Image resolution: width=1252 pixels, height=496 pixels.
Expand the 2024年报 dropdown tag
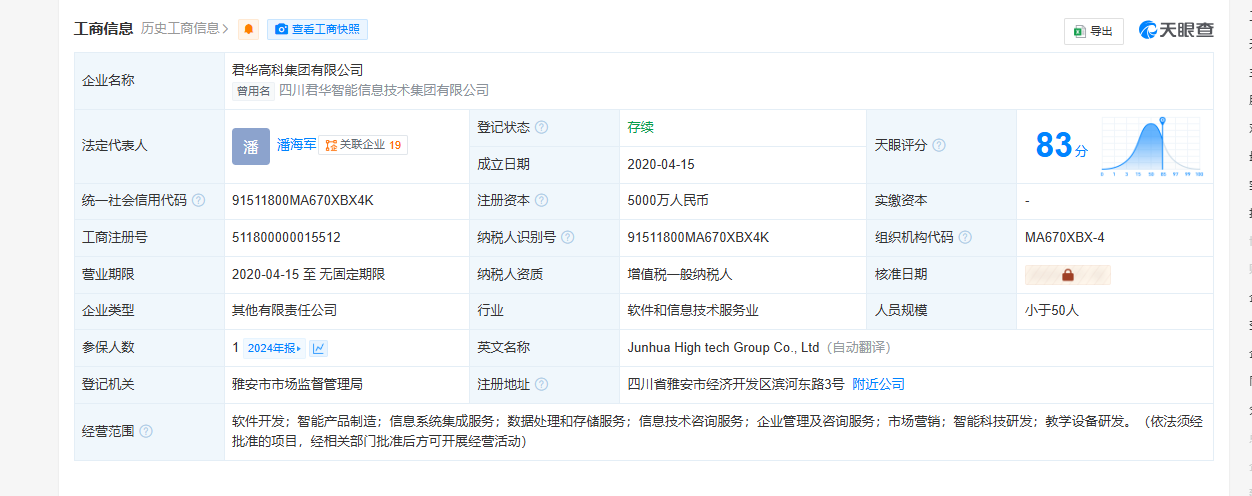[274, 348]
